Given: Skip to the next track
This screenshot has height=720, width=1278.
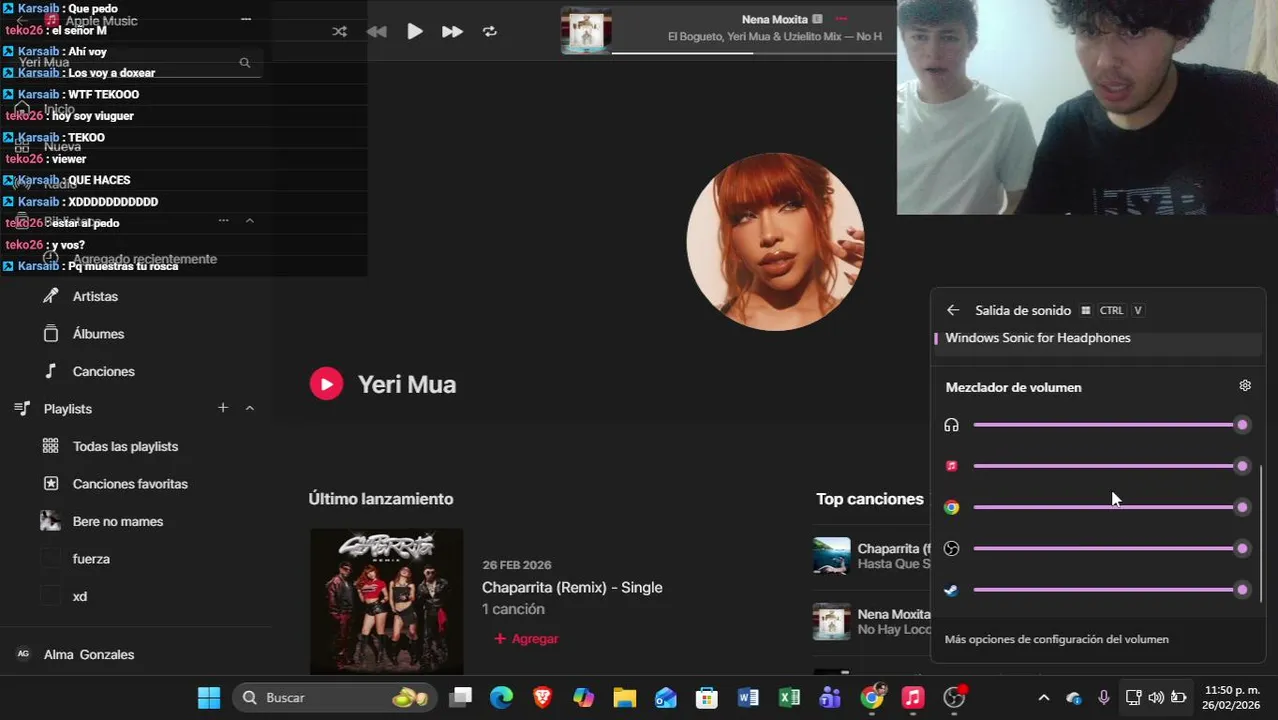Looking at the screenshot, I should 452,31.
